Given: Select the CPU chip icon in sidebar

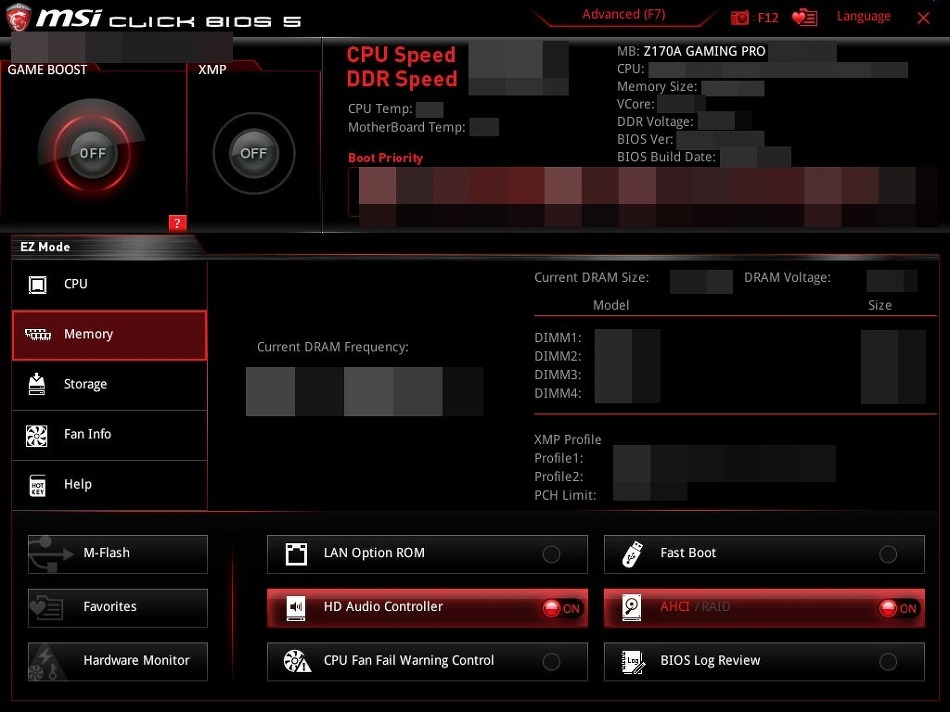Looking at the screenshot, I should tap(38, 284).
